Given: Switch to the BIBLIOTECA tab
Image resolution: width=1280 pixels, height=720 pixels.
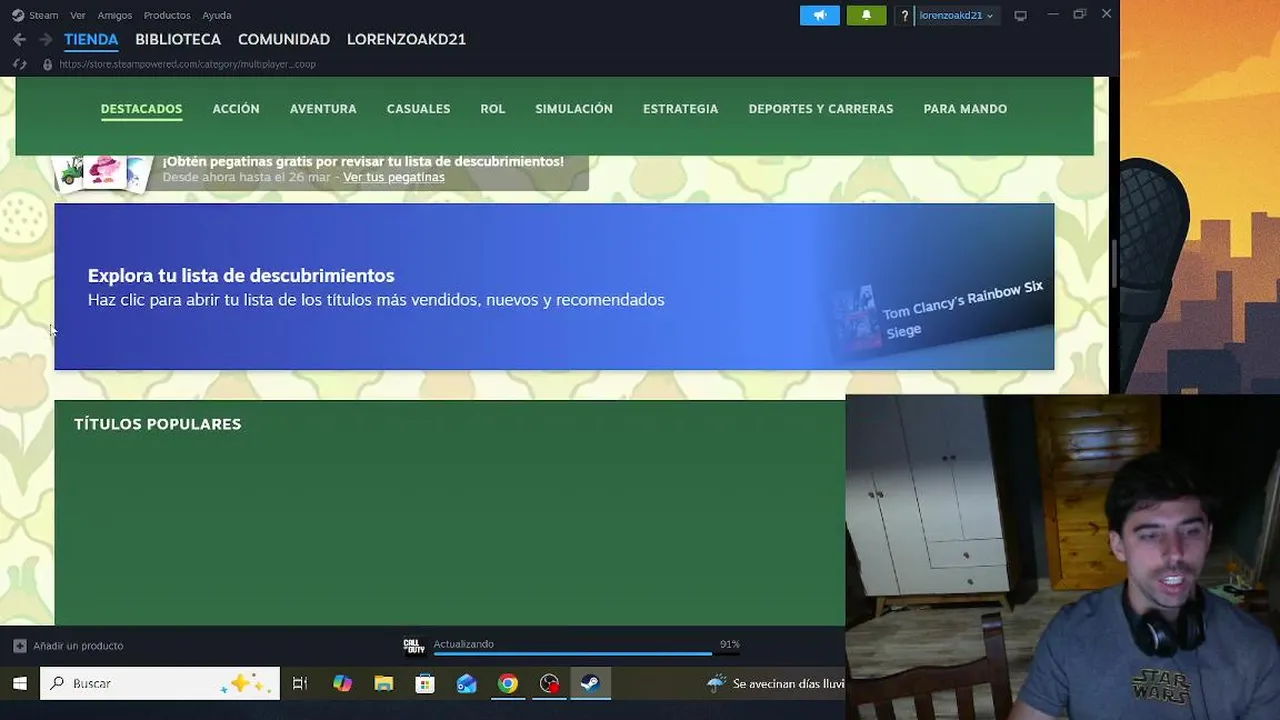Looking at the screenshot, I should pos(178,39).
